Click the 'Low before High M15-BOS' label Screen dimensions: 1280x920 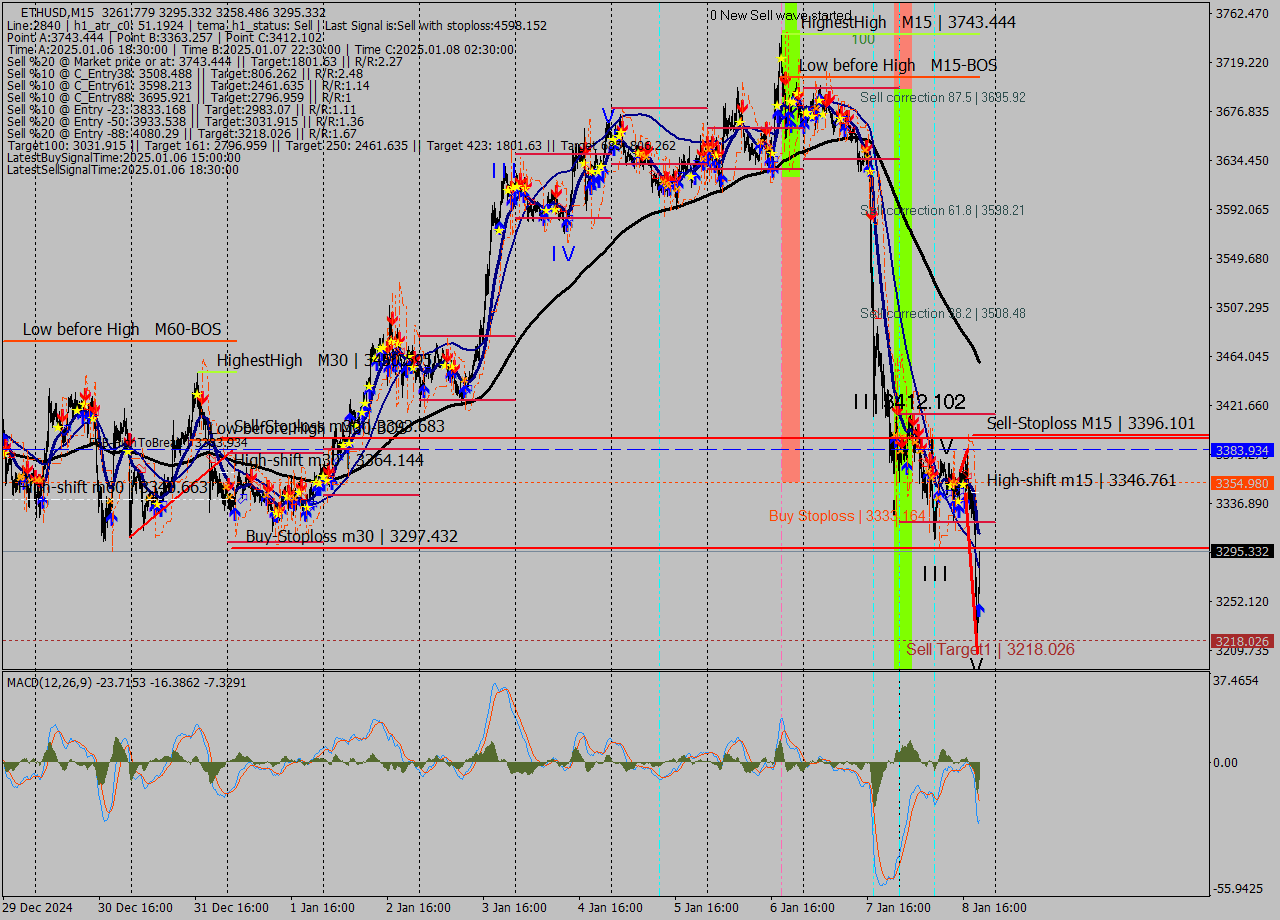pos(898,65)
